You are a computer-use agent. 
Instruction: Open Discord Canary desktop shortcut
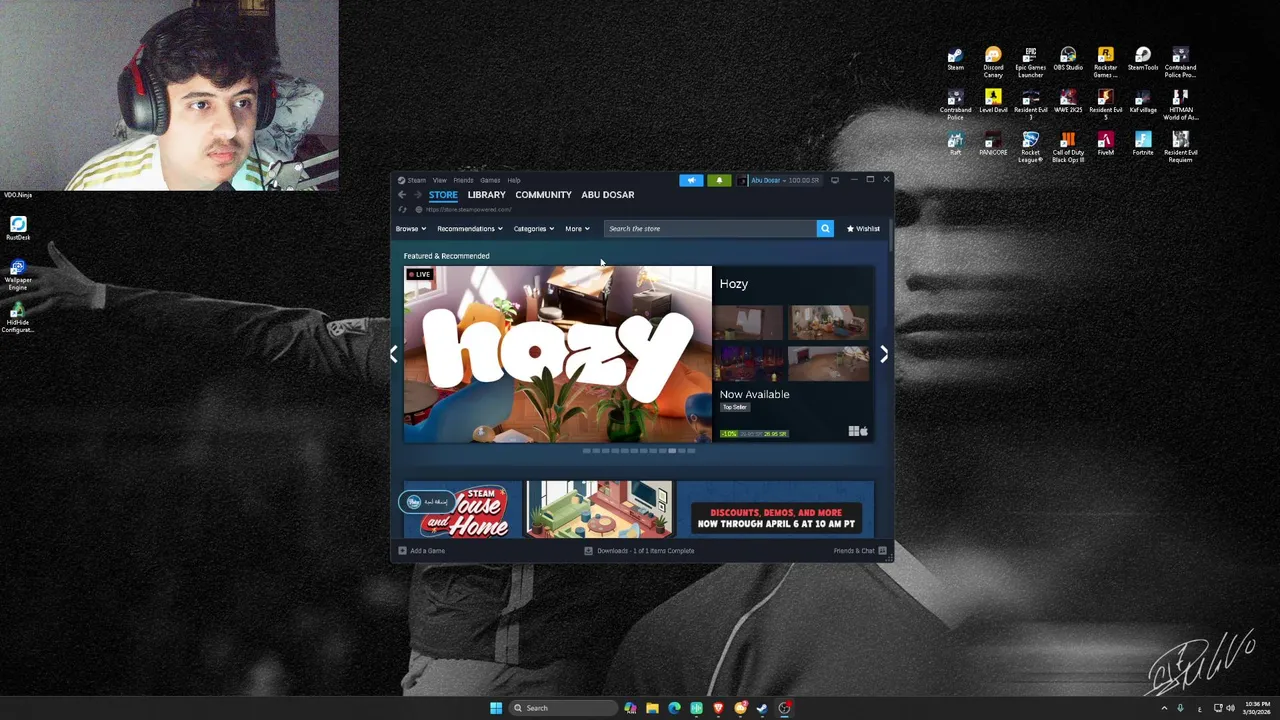click(993, 62)
